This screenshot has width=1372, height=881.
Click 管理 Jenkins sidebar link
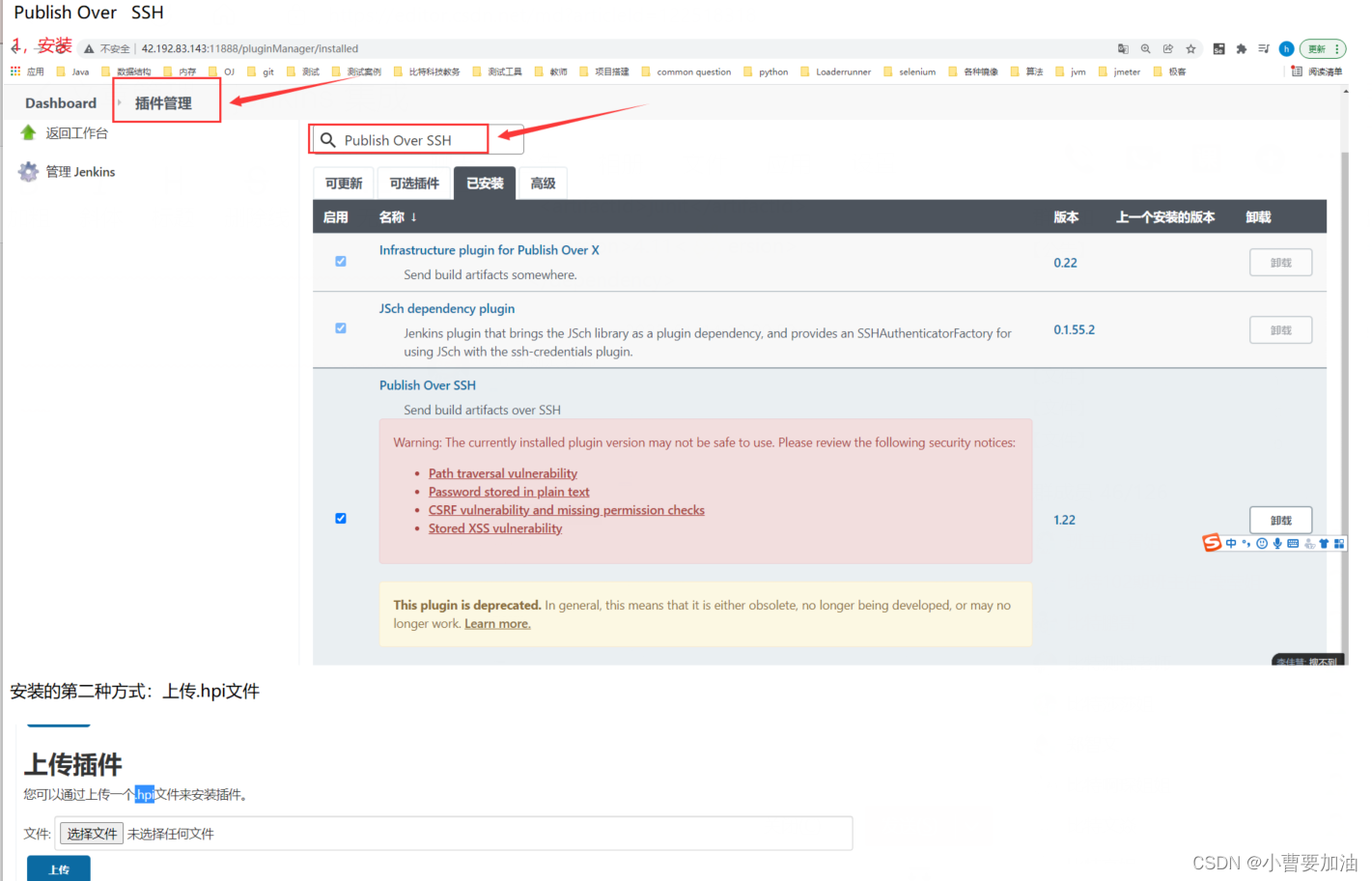pyautogui.click(x=81, y=172)
